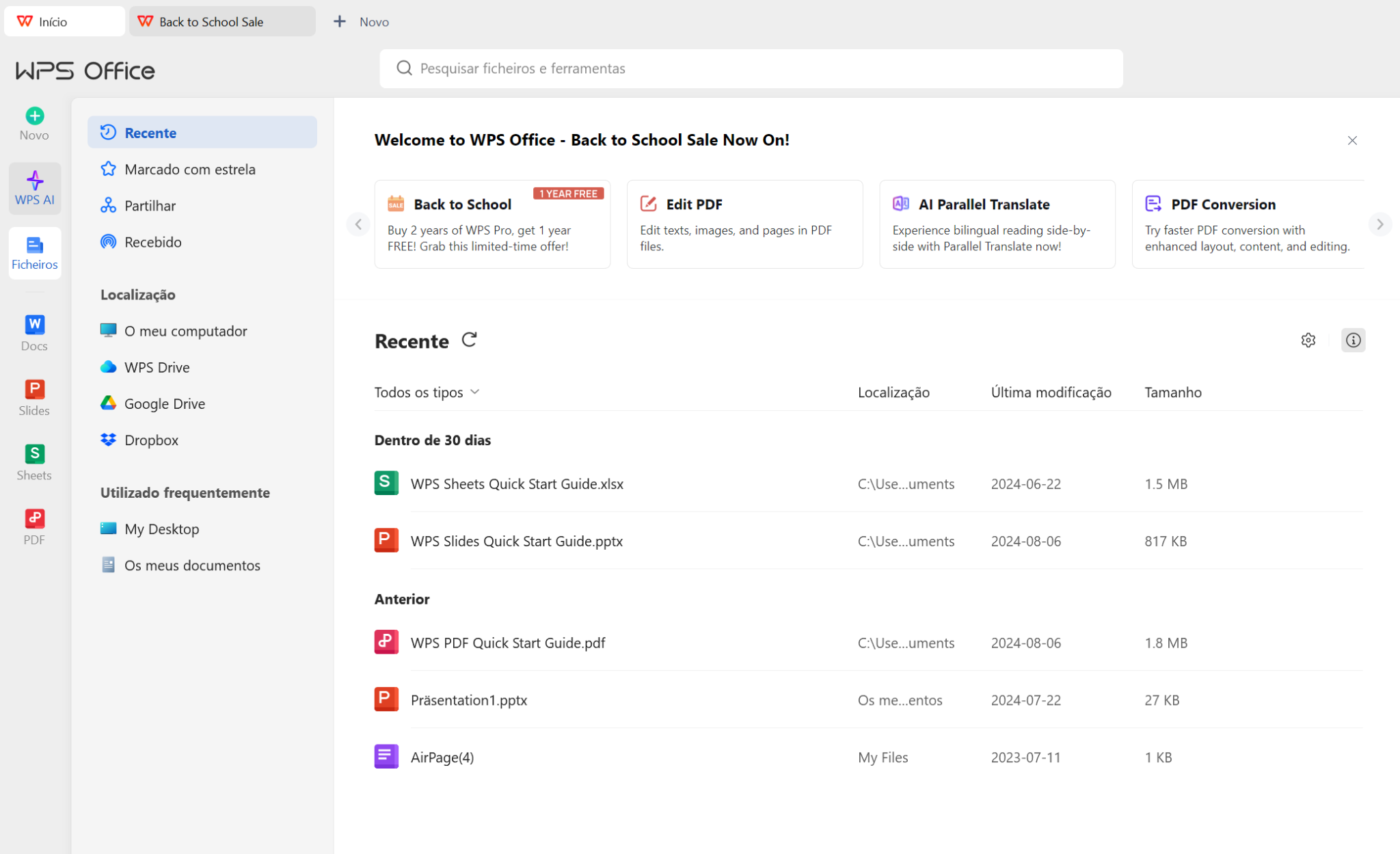Click the My Files location of AirPage(4)
The width and height of the screenshot is (1400, 854).
pyautogui.click(x=883, y=757)
